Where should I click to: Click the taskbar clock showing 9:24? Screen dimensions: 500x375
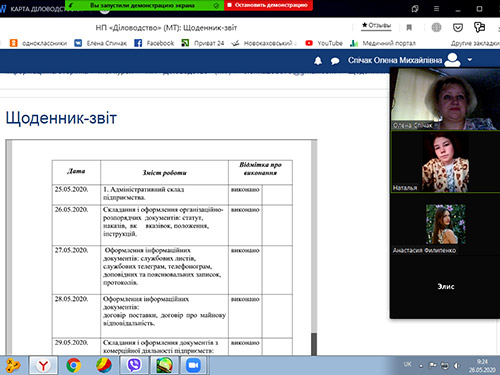point(482,366)
